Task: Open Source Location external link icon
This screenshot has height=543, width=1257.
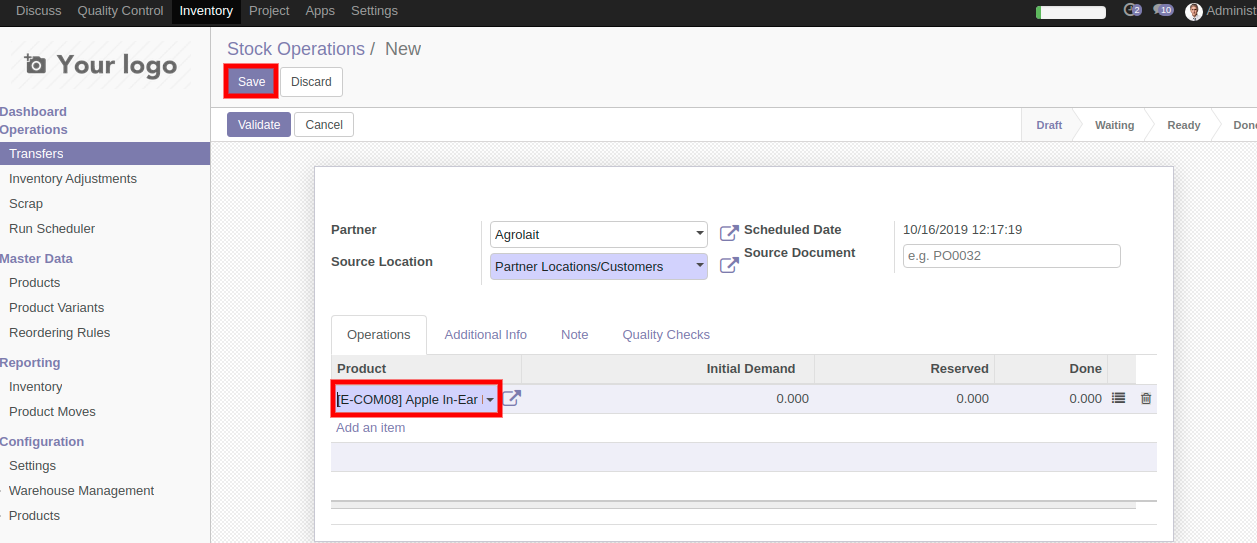Action: pyautogui.click(x=729, y=265)
